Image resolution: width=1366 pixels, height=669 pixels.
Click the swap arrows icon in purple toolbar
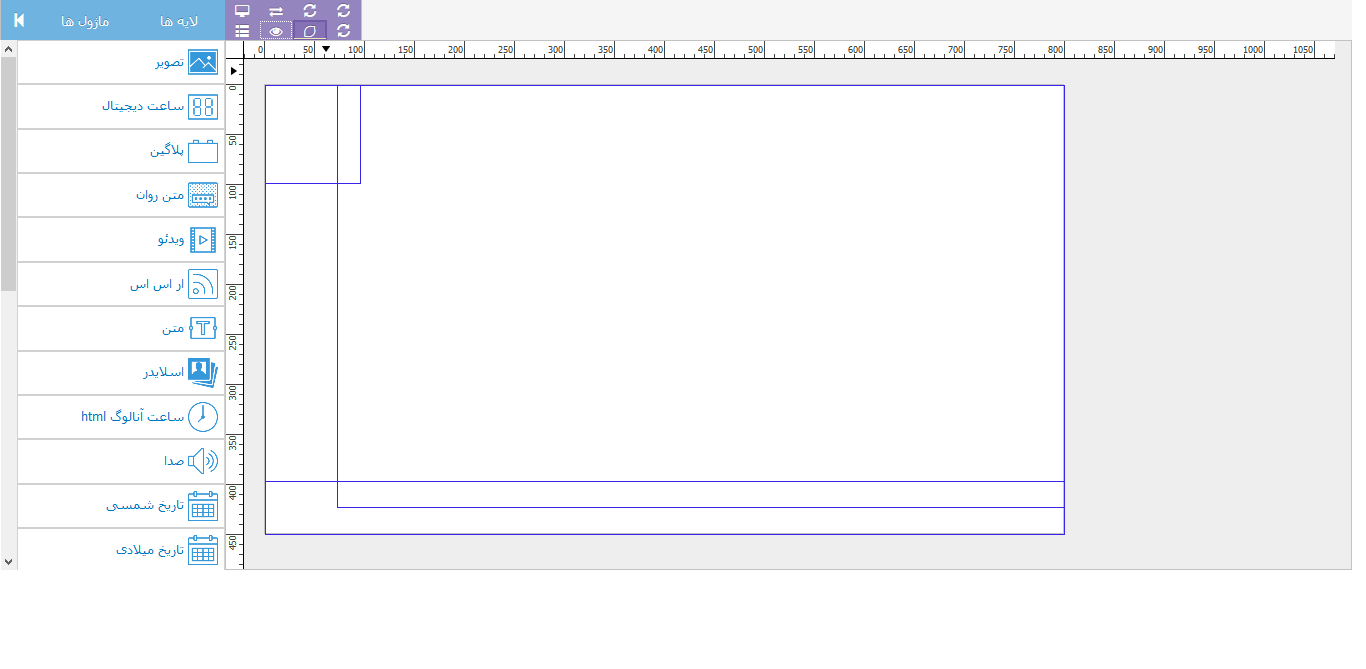(276, 10)
